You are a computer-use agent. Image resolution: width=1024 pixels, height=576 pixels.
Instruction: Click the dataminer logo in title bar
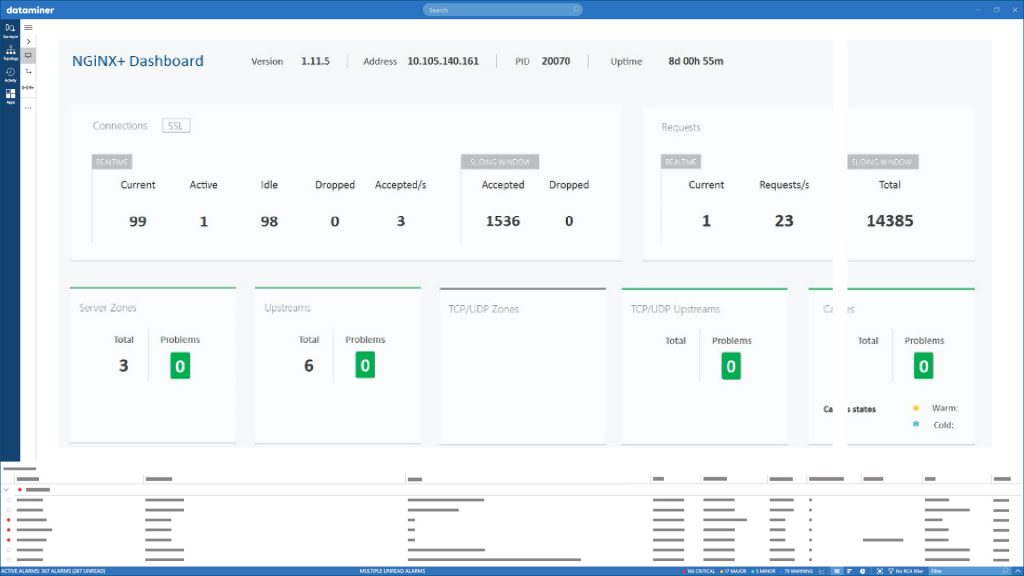(x=30, y=10)
